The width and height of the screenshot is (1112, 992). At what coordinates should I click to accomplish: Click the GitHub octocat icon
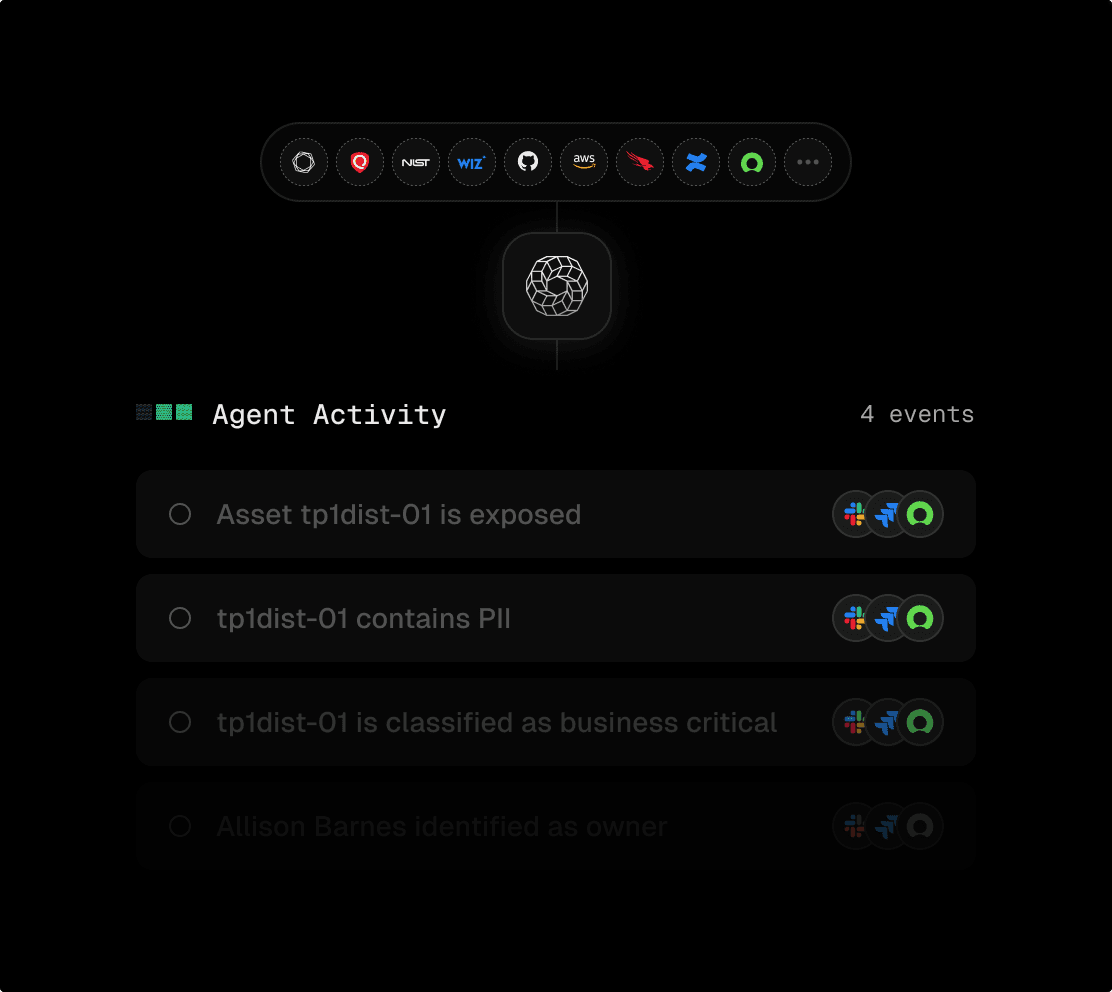(x=528, y=162)
